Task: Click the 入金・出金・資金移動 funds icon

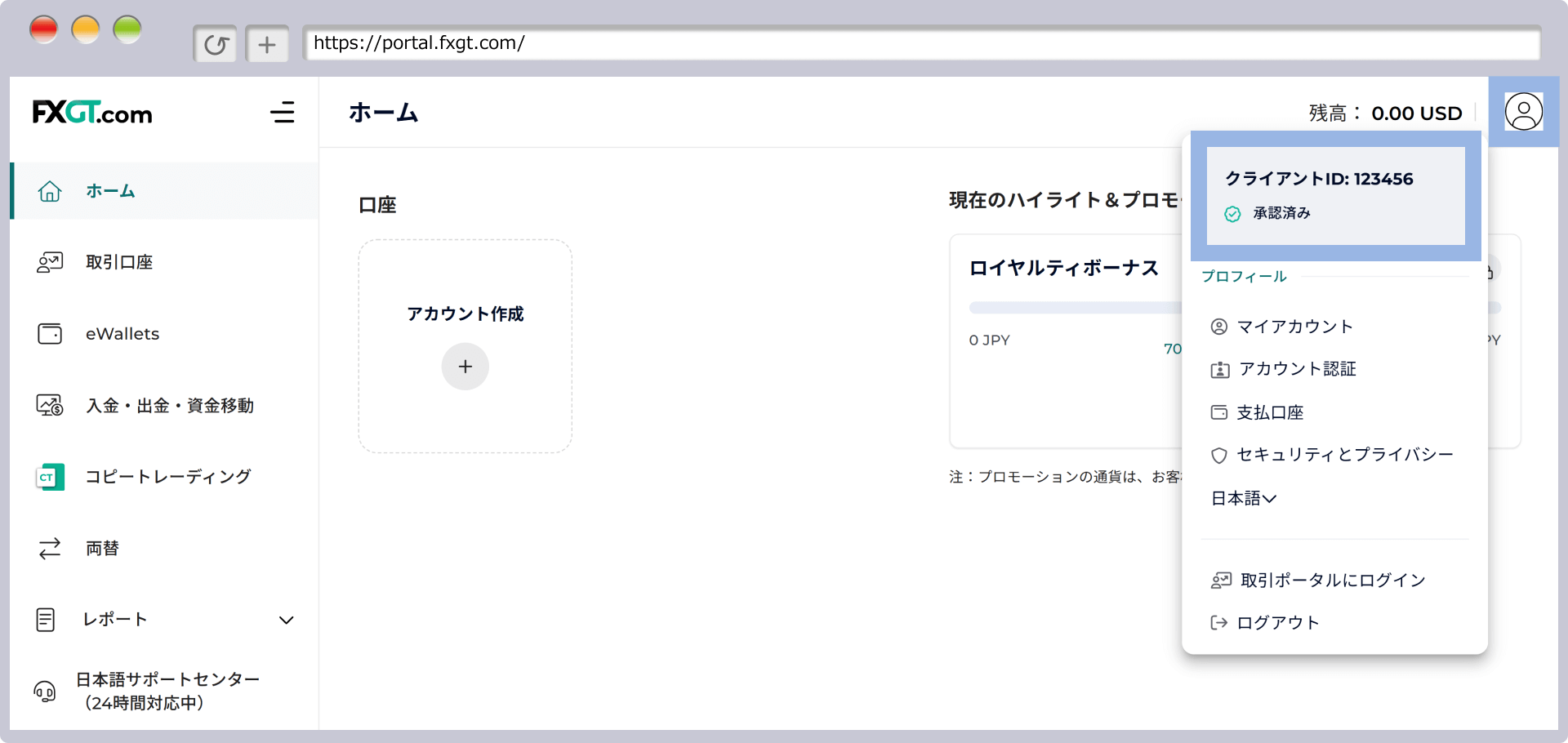Action: (50, 406)
